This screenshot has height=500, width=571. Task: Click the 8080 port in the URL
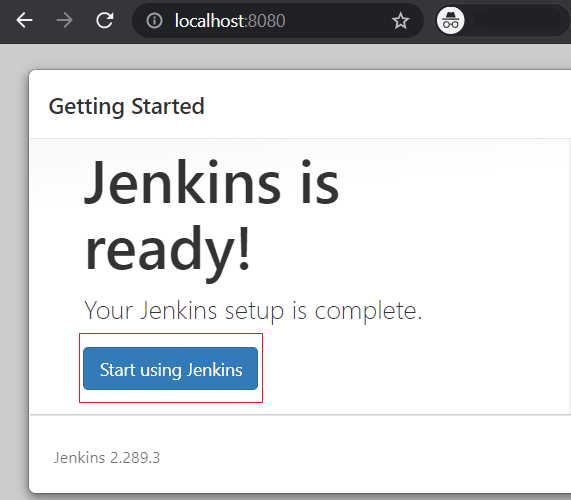click(x=267, y=21)
